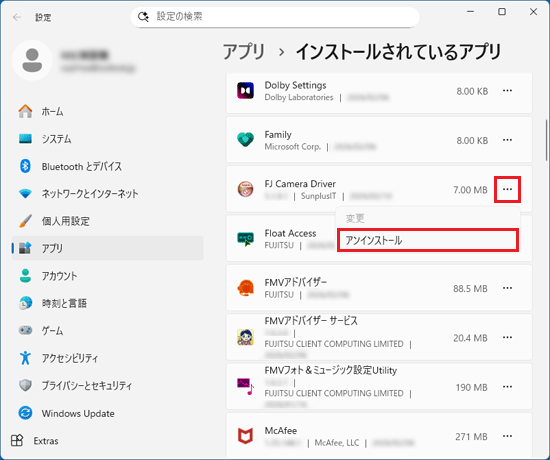Choose アンインストール from the popup menu
This screenshot has width=550, height=460.
[428, 240]
